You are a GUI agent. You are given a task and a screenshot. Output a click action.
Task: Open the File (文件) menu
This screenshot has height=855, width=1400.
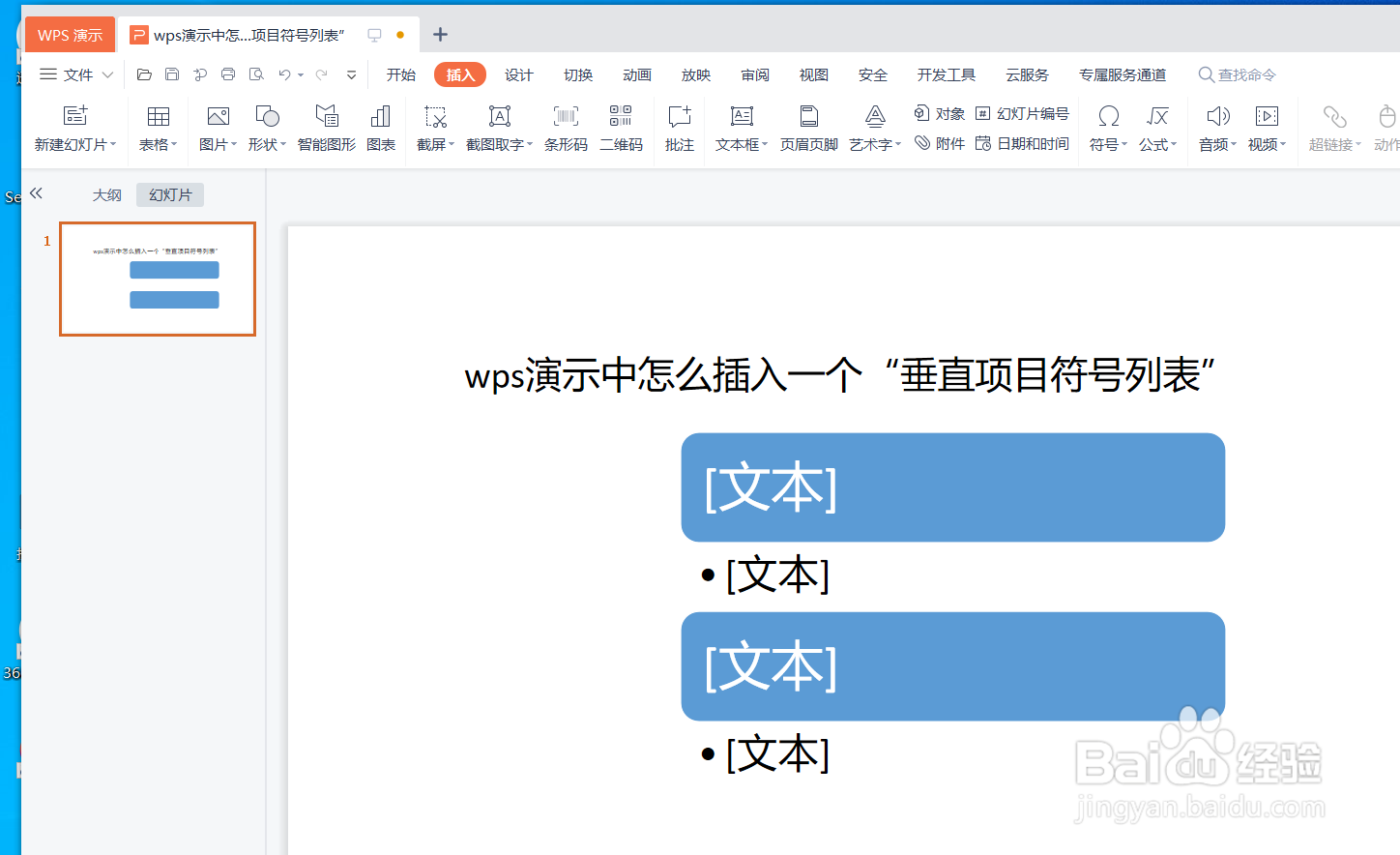click(76, 74)
